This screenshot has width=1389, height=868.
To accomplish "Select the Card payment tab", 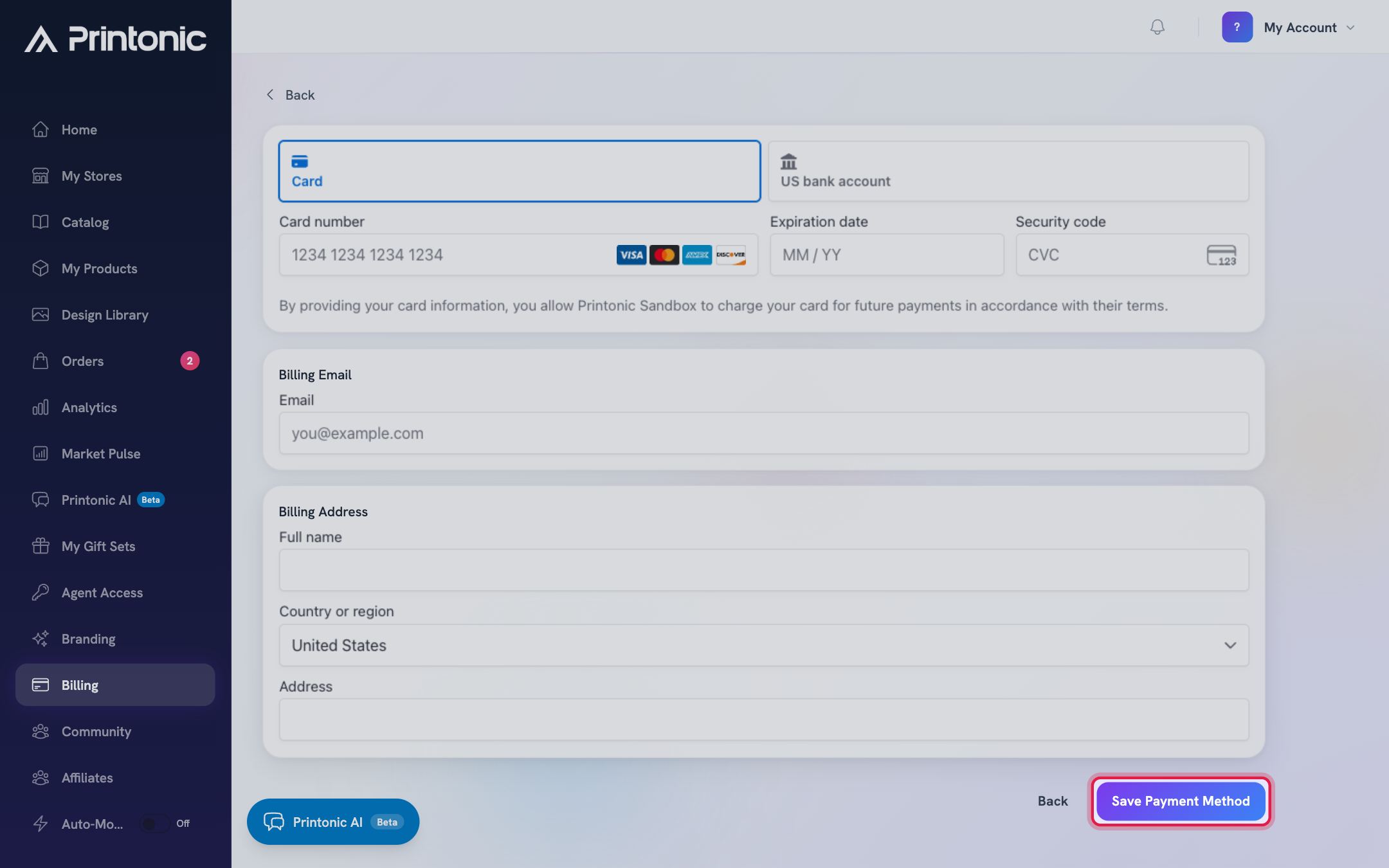I will coord(520,171).
